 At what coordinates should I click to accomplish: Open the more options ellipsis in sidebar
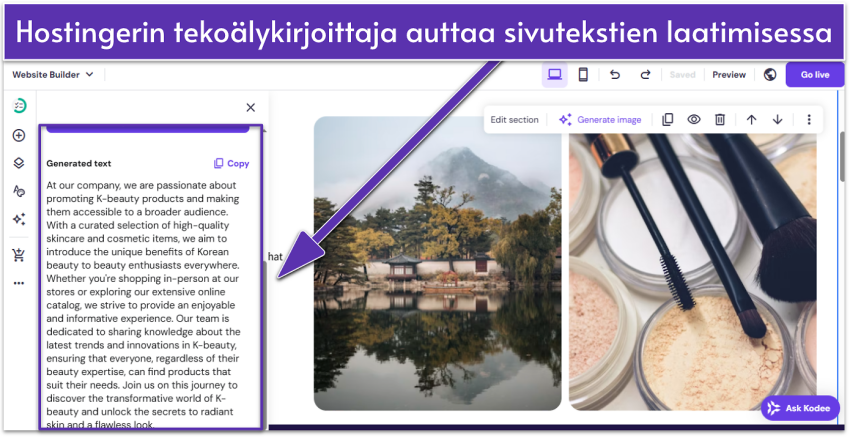click(x=19, y=283)
